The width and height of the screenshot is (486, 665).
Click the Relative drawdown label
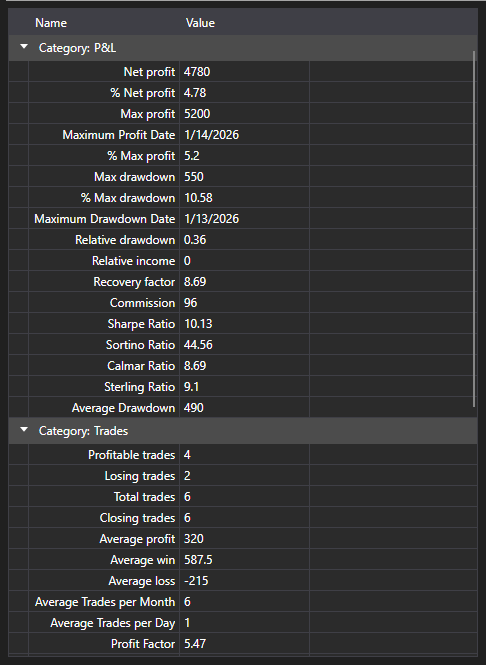125,240
